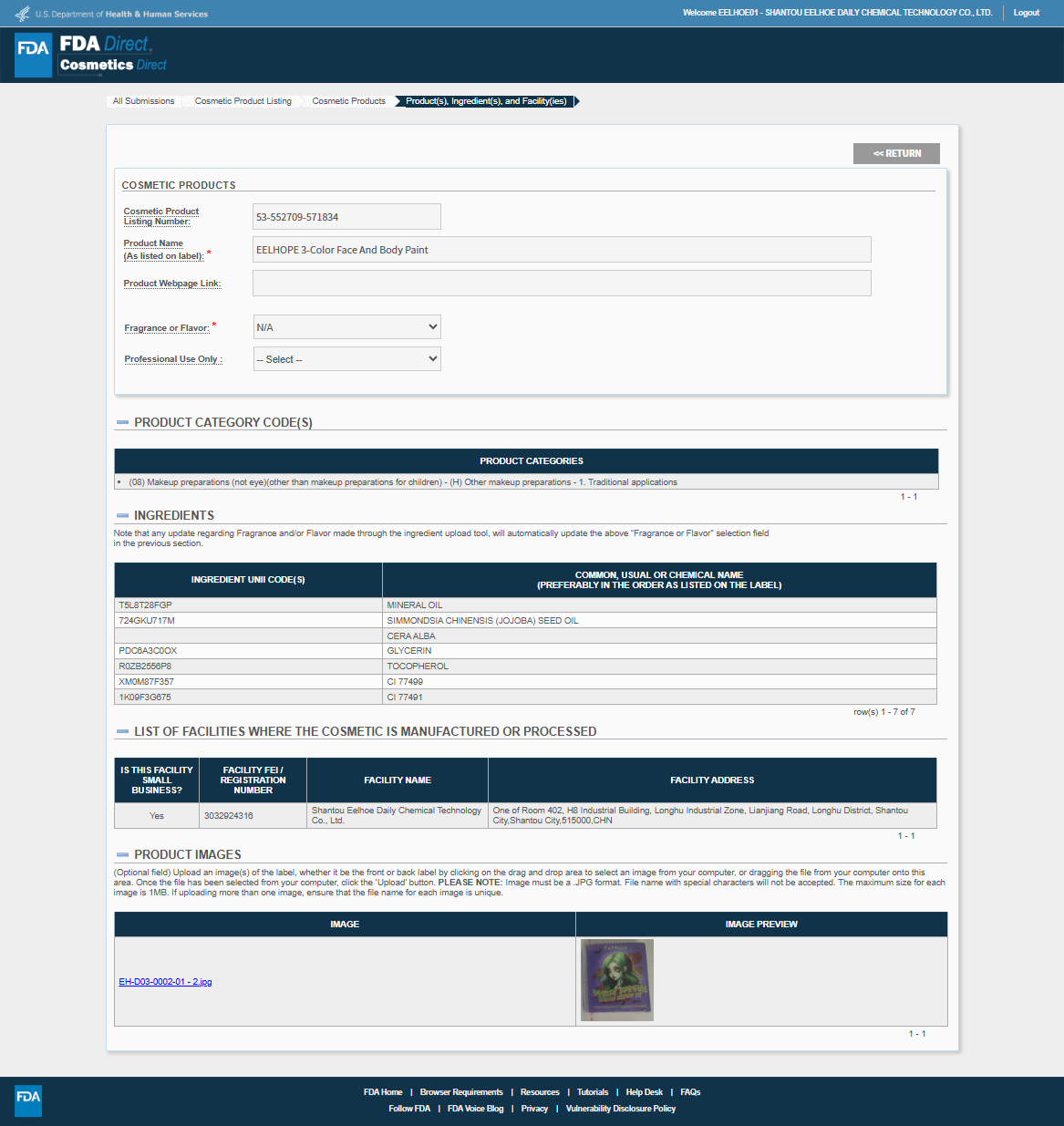Click SIMMONDSIA CHINENSIS (JOJOBA) SEED OIL cell

[x=659, y=621]
